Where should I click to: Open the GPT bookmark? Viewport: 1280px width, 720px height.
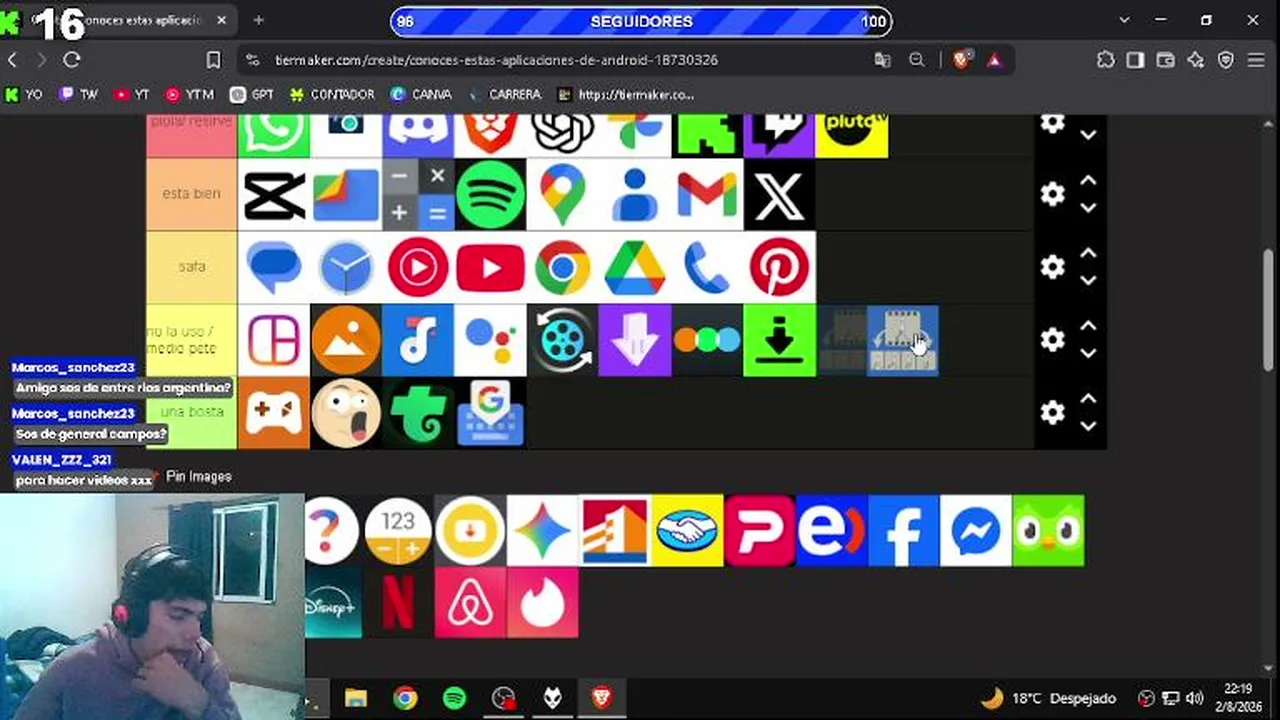pos(252,95)
